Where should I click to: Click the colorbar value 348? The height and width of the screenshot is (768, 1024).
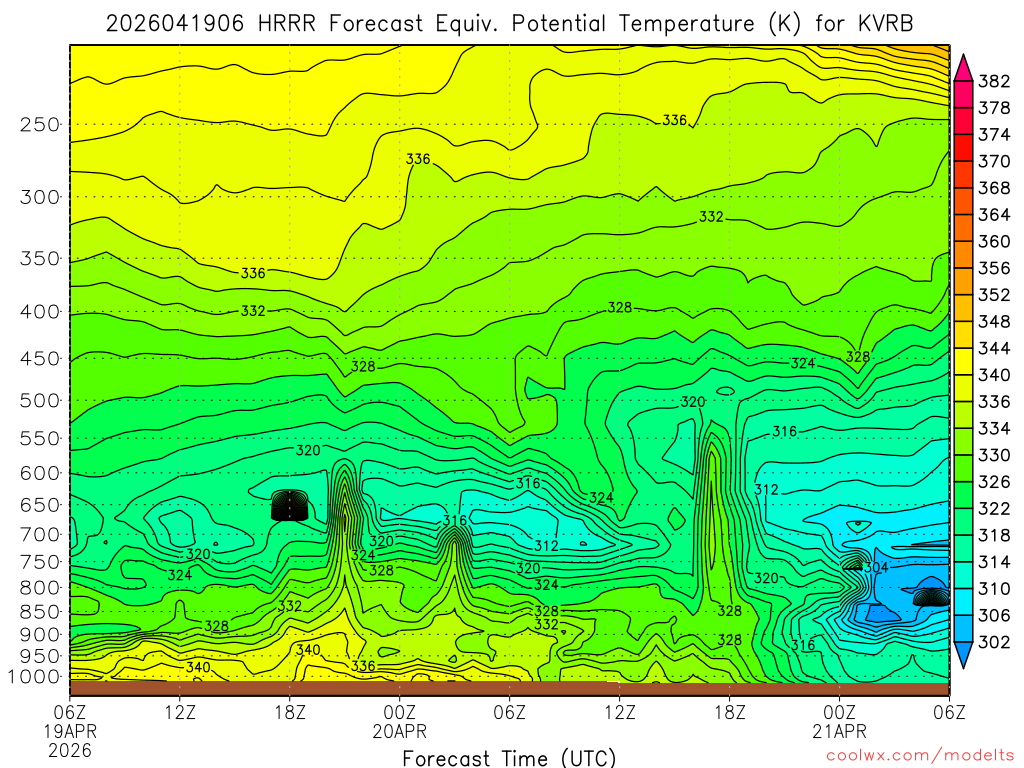pos(993,323)
